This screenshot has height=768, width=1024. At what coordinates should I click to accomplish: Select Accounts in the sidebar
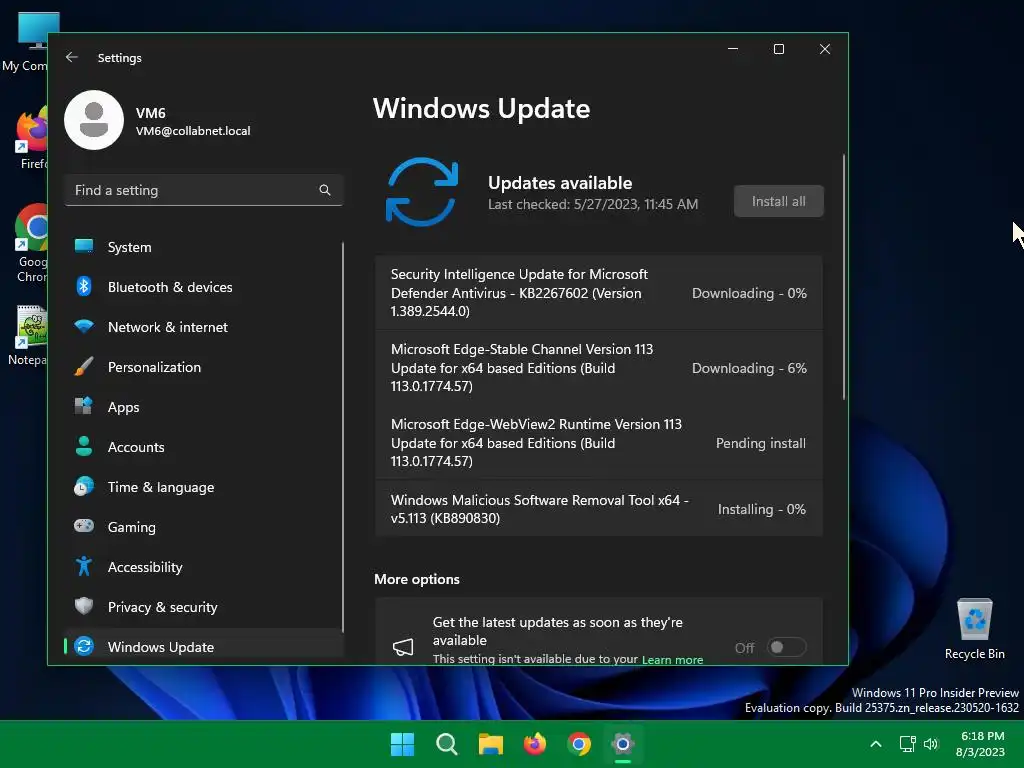point(203,447)
